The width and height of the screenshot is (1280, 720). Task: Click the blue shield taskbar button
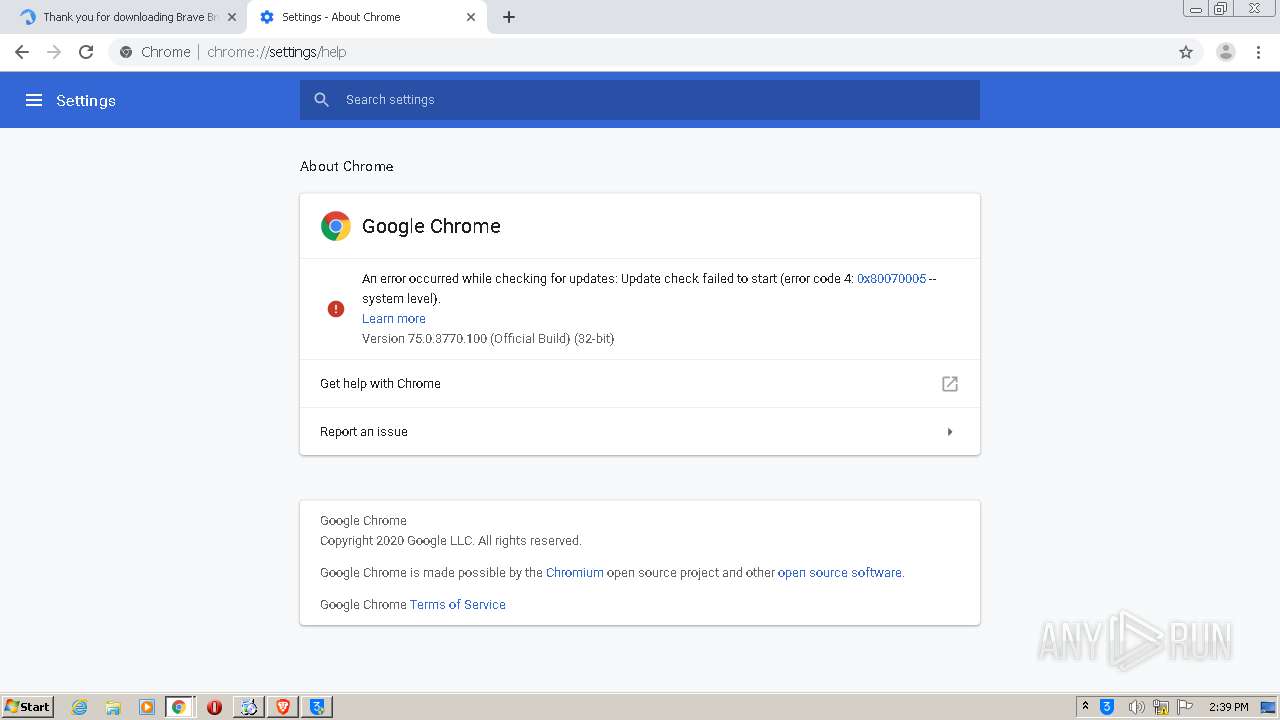317,707
